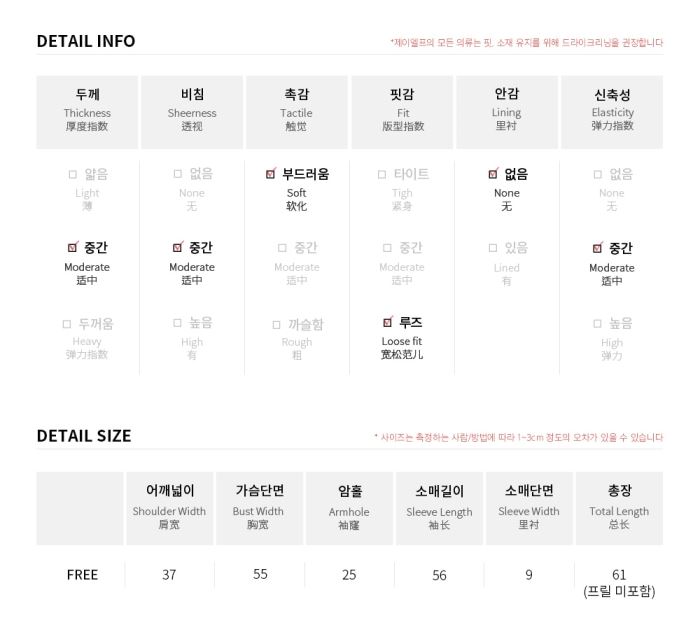Click the DETAIL SIZE heading
Viewport: 700px width, 625px height.
coord(84,436)
